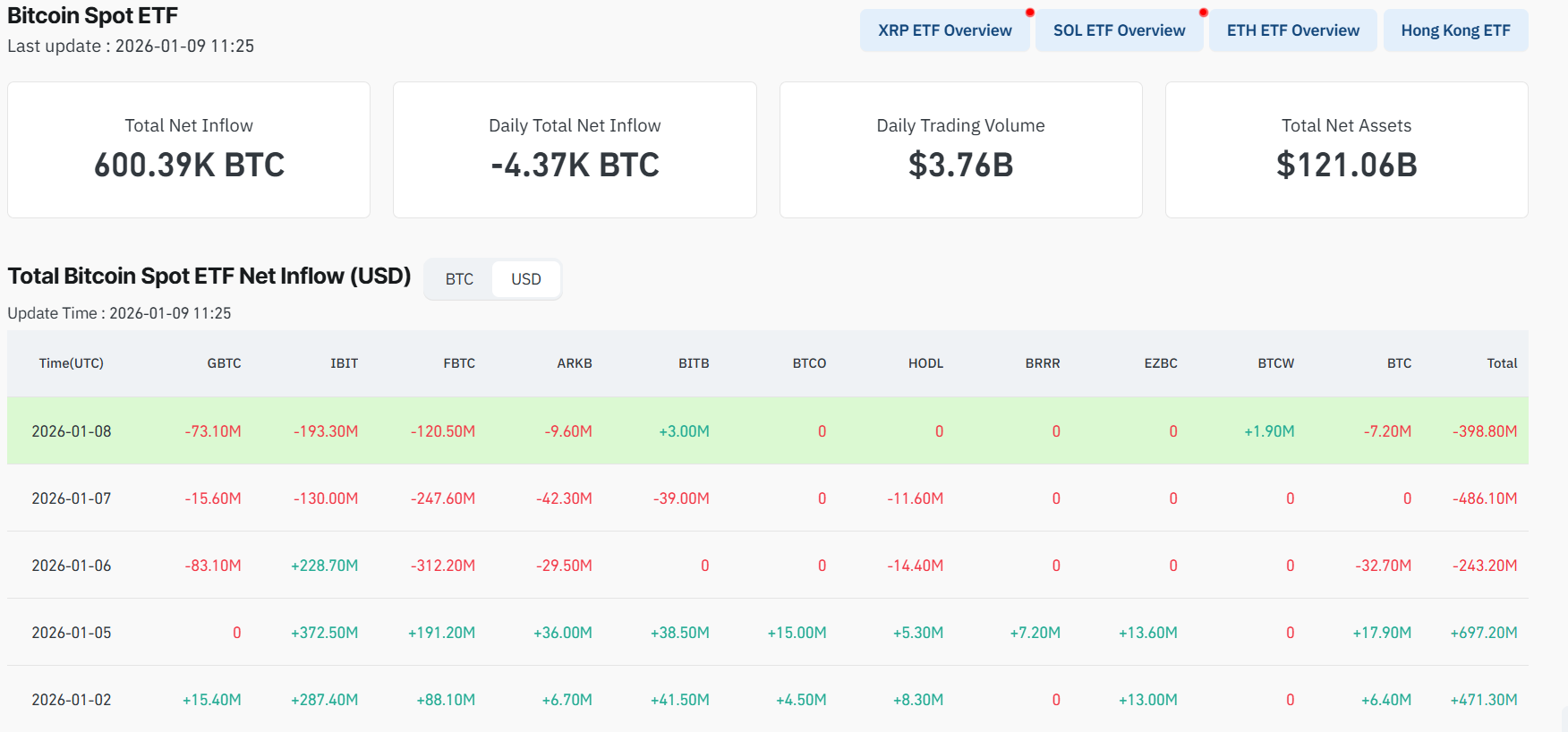Screen dimensions: 1568x732
Task: Click the Total column header
Action: click(x=1502, y=363)
